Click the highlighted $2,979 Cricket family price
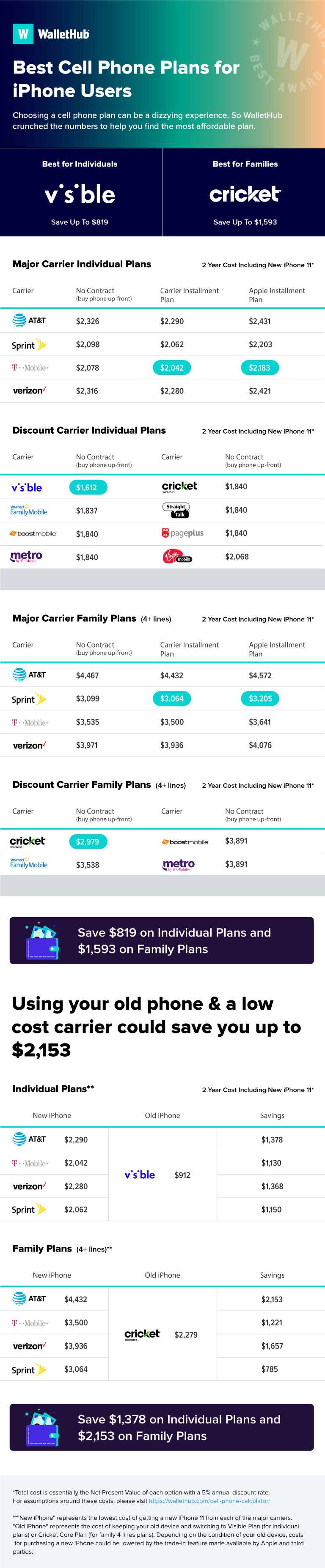 tap(88, 842)
